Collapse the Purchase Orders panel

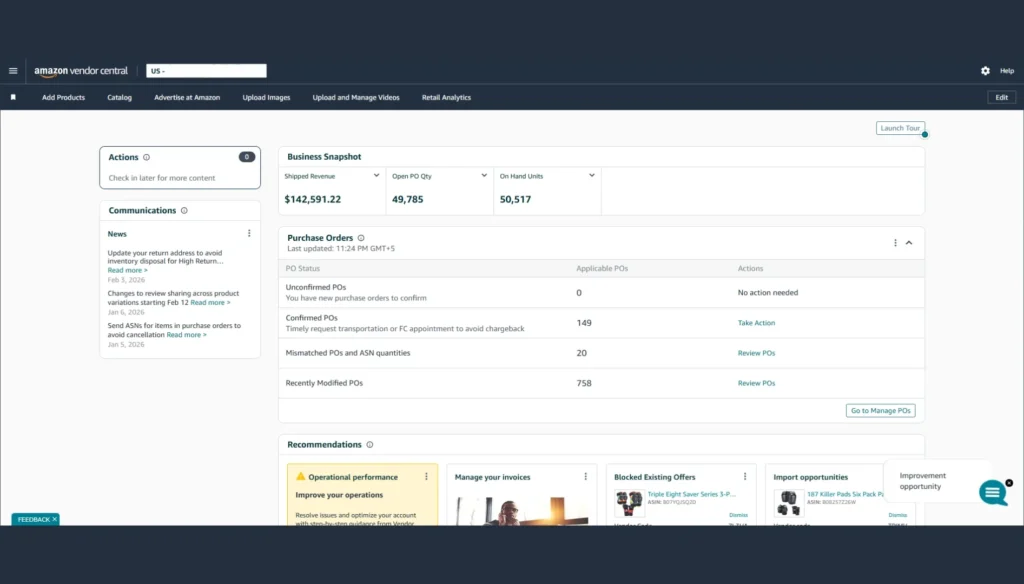point(909,243)
